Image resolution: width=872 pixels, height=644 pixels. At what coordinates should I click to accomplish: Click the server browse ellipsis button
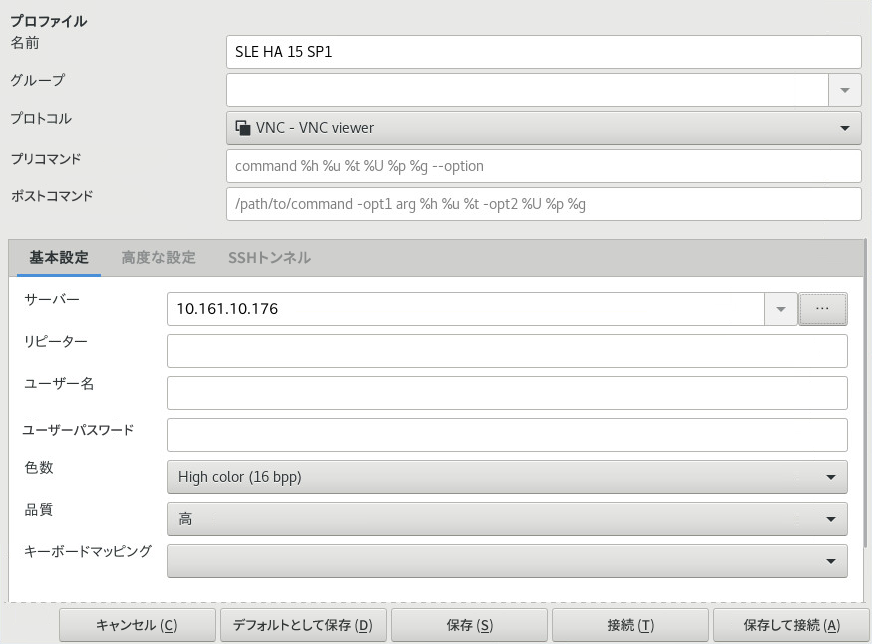822,309
